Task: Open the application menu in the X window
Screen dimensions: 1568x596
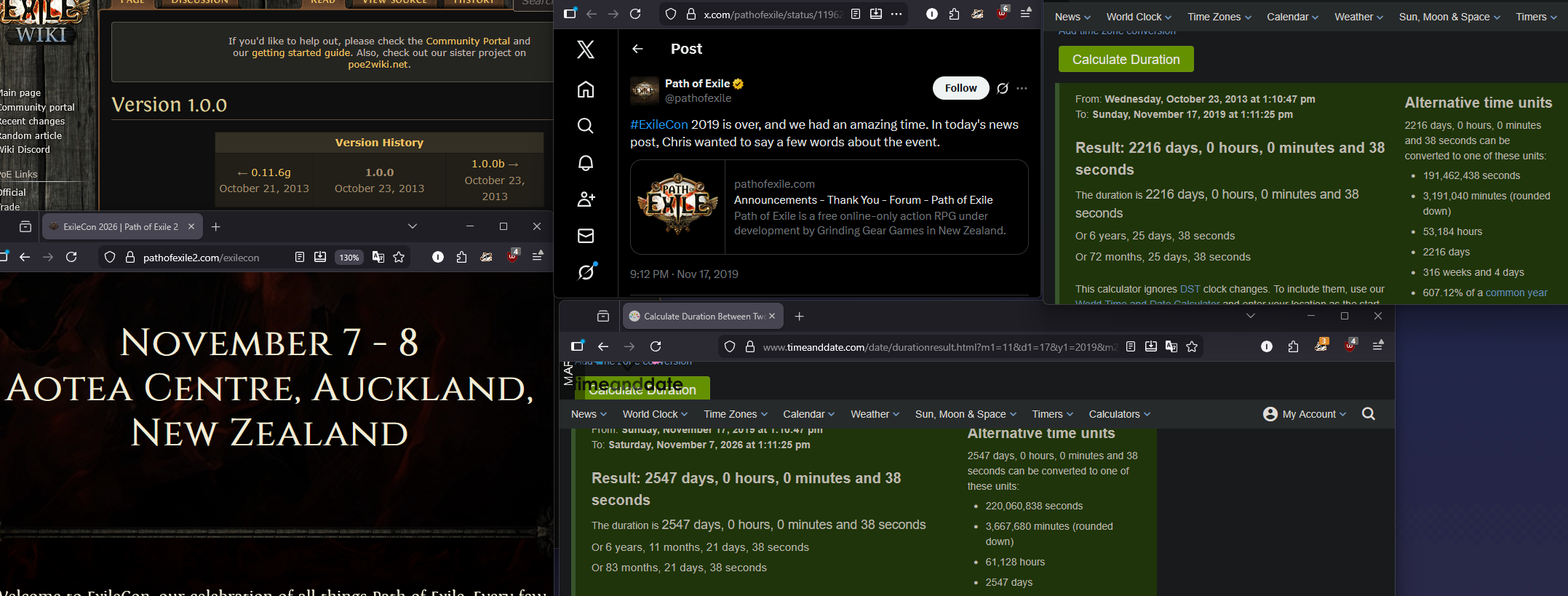Action: (x=1025, y=14)
